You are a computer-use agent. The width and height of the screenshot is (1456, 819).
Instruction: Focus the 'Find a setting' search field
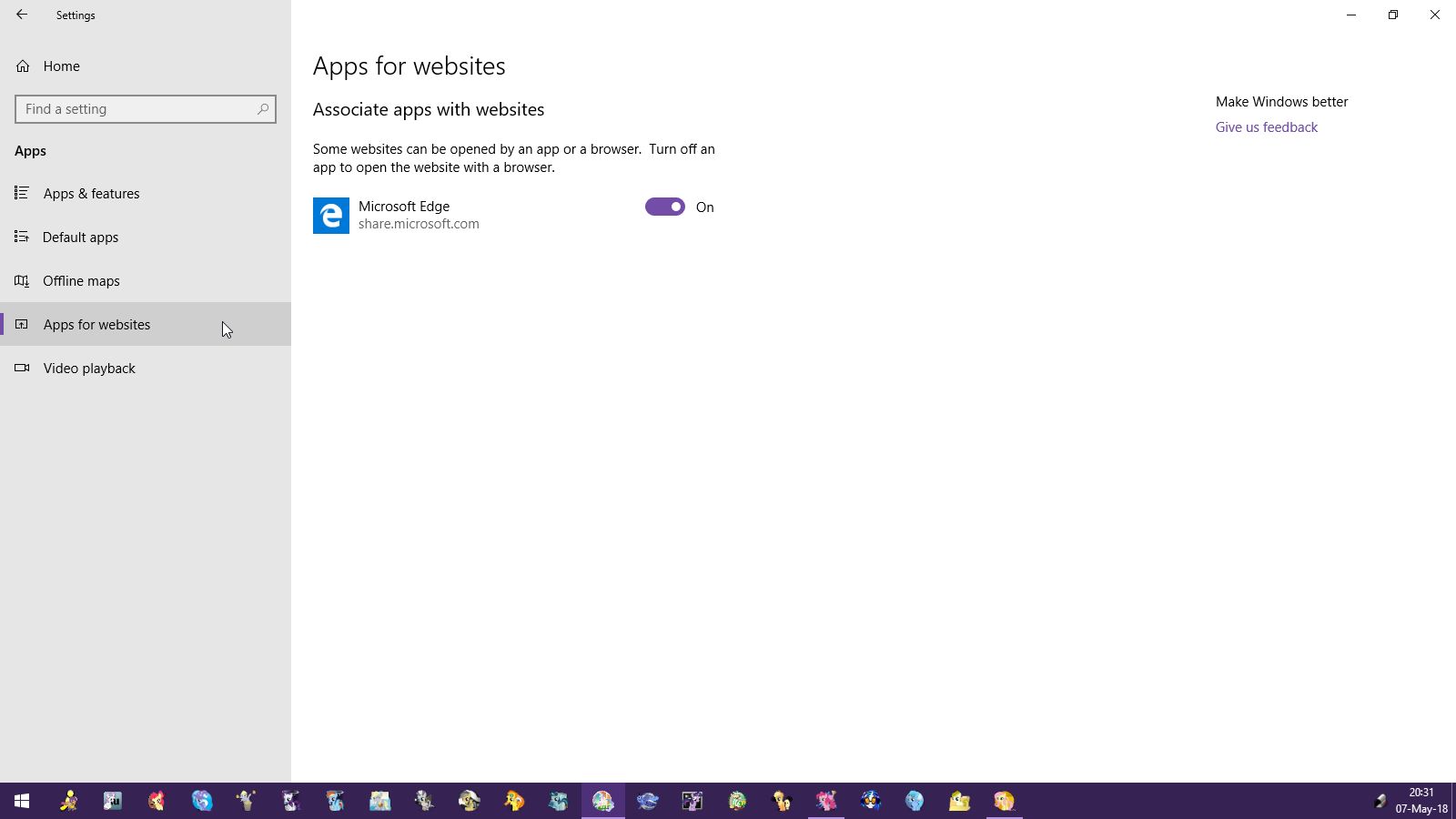[x=146, y=109]
